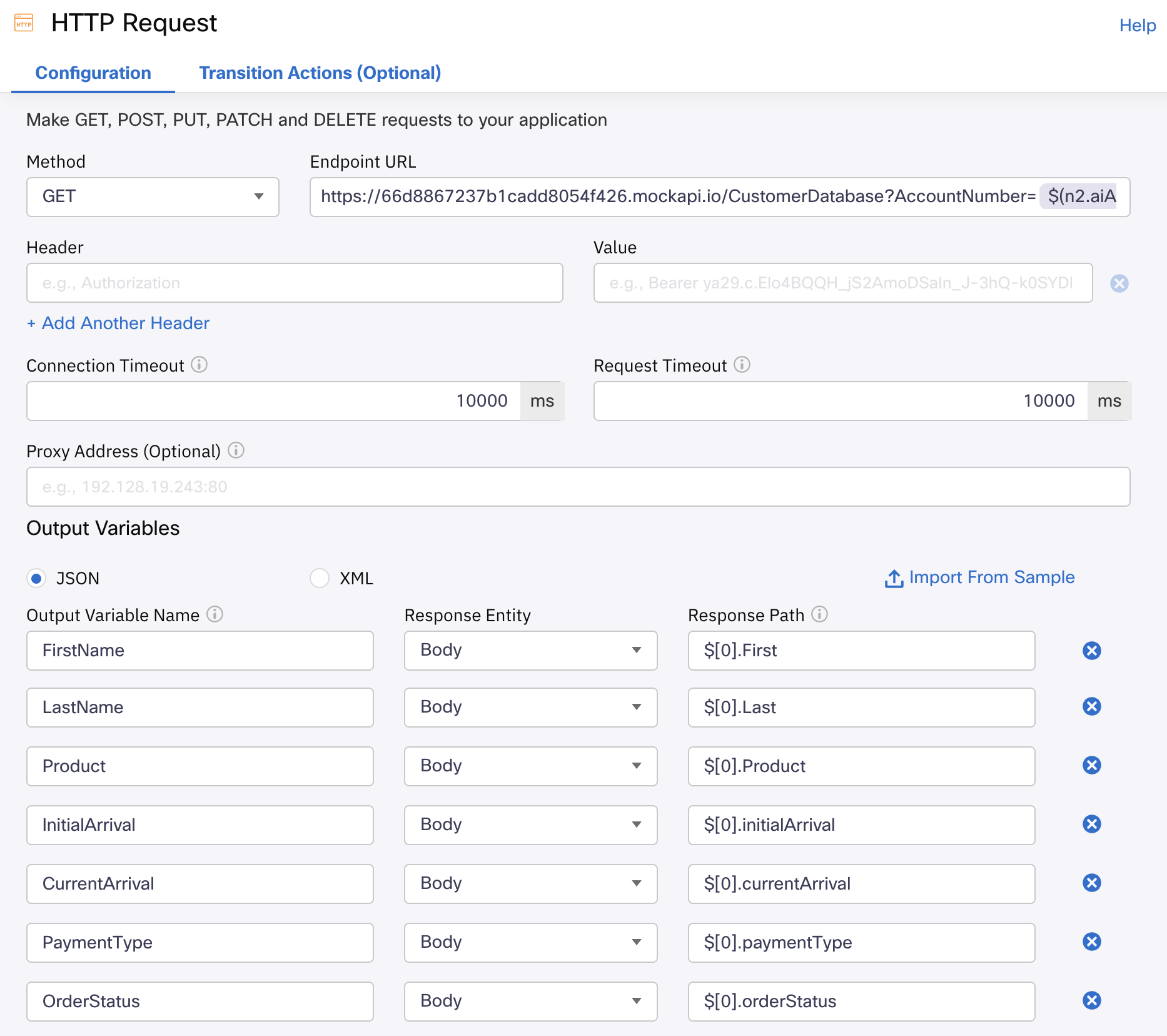Viewport: 1167px width, 1036px height.
Task: Open Response Entity dropdown for Product
Action: (531, 766)
